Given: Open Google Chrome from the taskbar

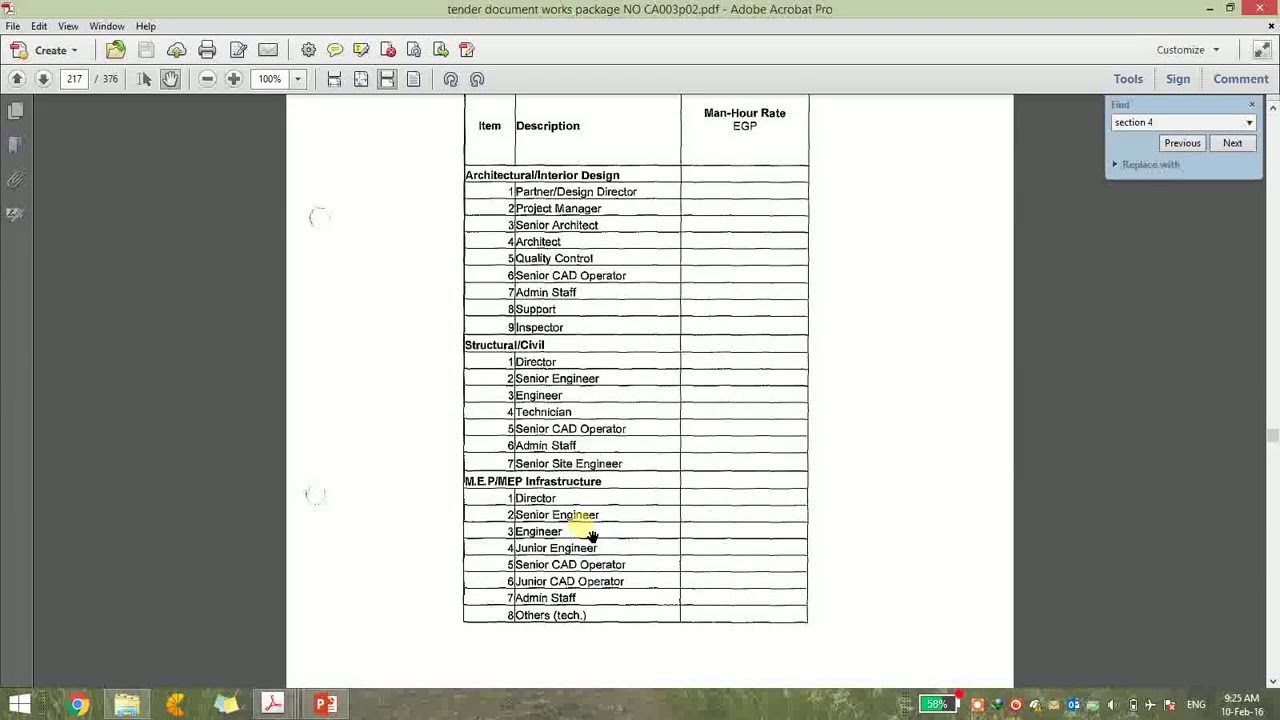Looking at the screenshot, I should [x=78, y=705].
